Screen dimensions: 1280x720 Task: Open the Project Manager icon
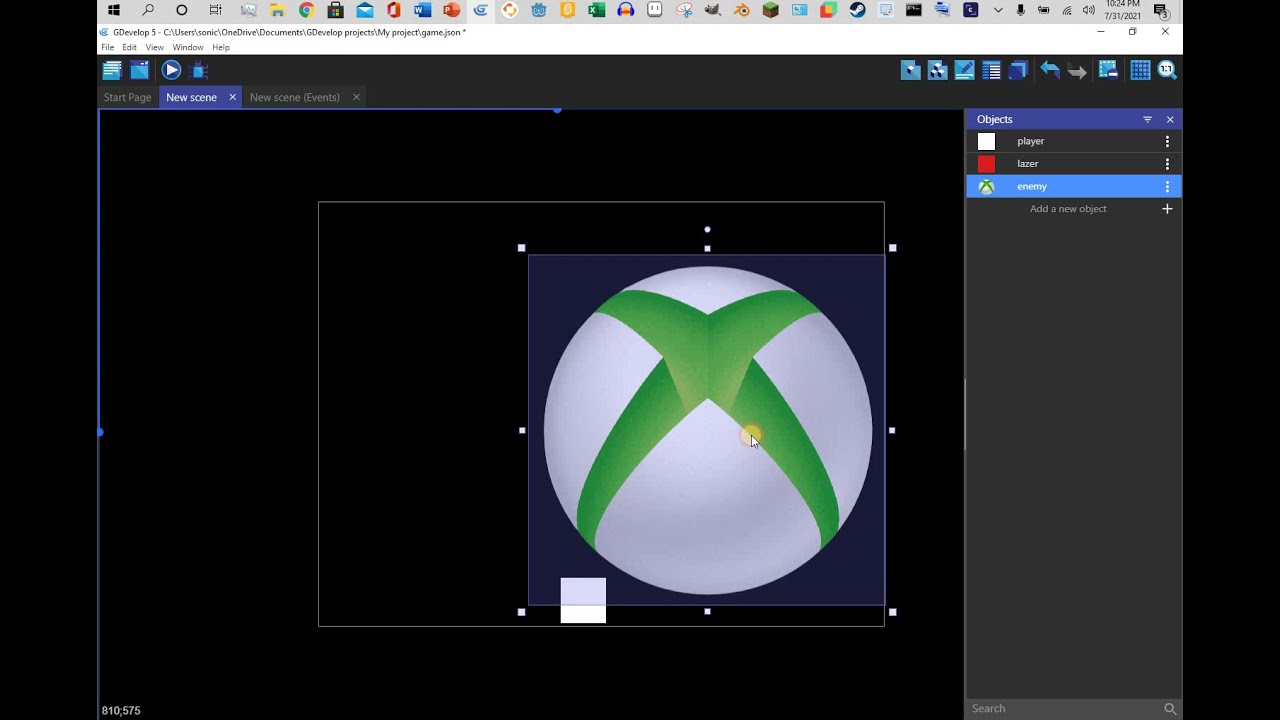[112, 70]
